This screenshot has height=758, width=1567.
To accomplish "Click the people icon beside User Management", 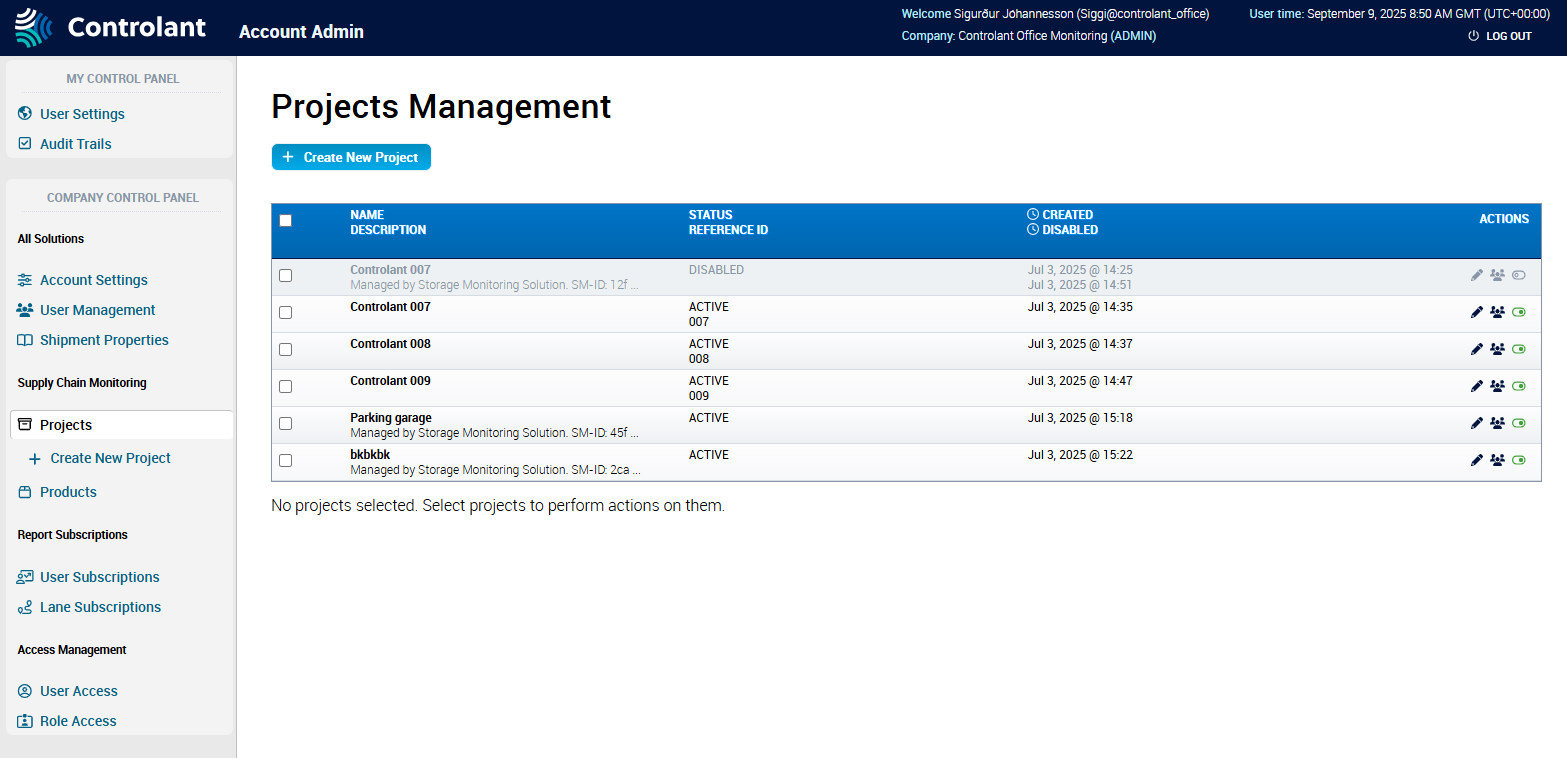I will 25,310.
